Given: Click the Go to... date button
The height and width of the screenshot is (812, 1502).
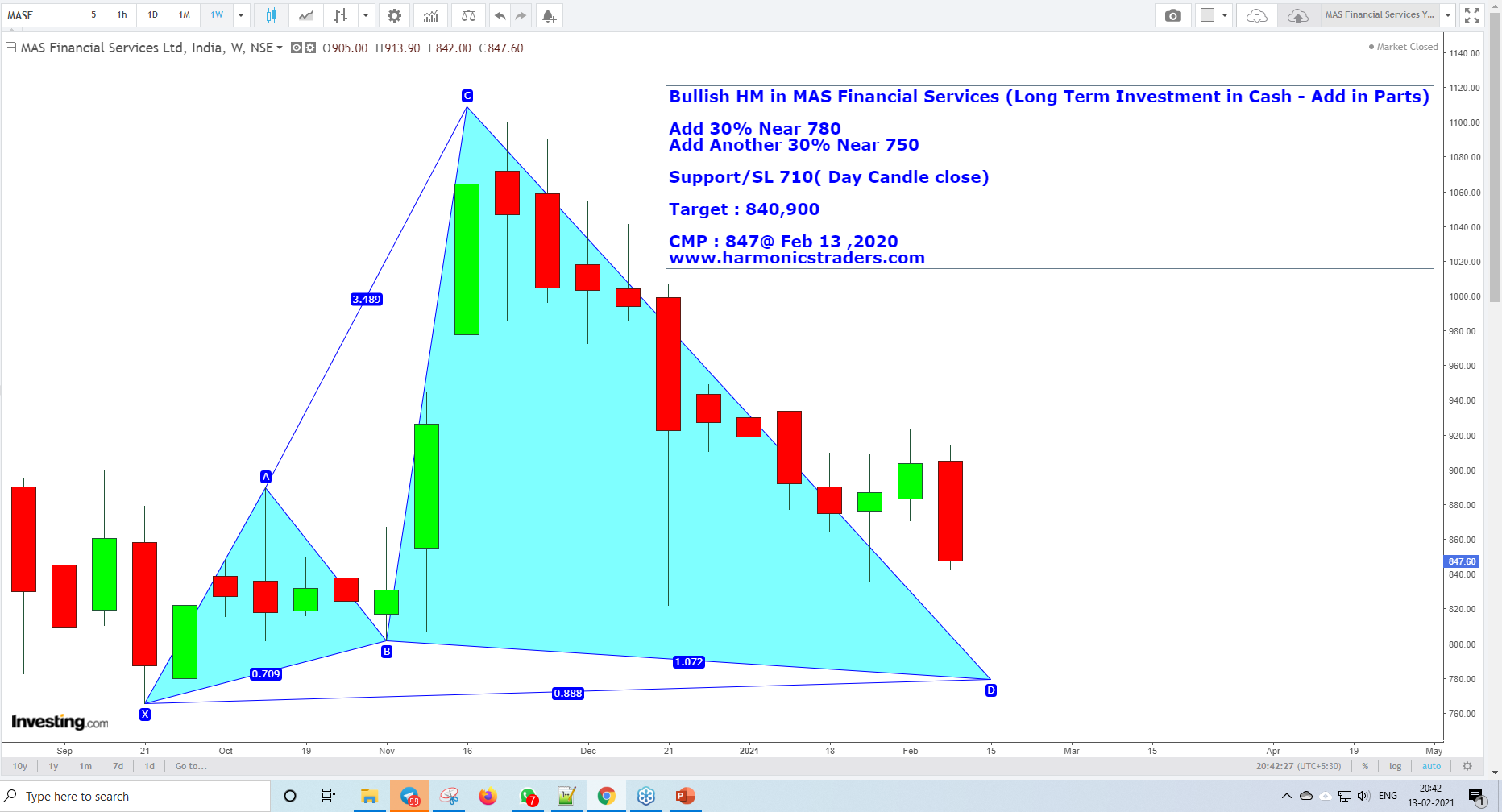Looking at the screenshot, I should point(191,766).
